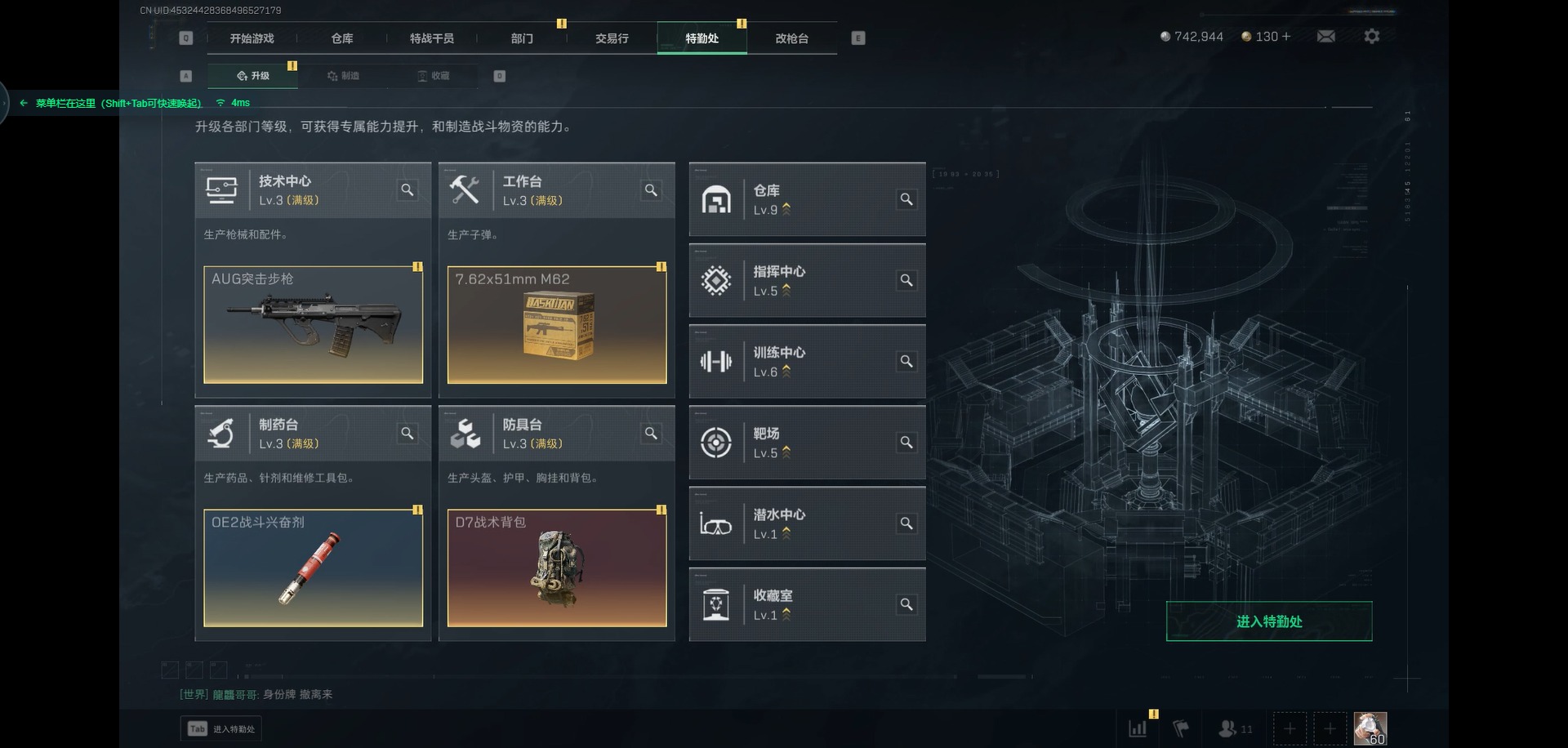Select the AUG突击步枪 item thumbnail
The image size is (1568, 748).
point(314,324)
